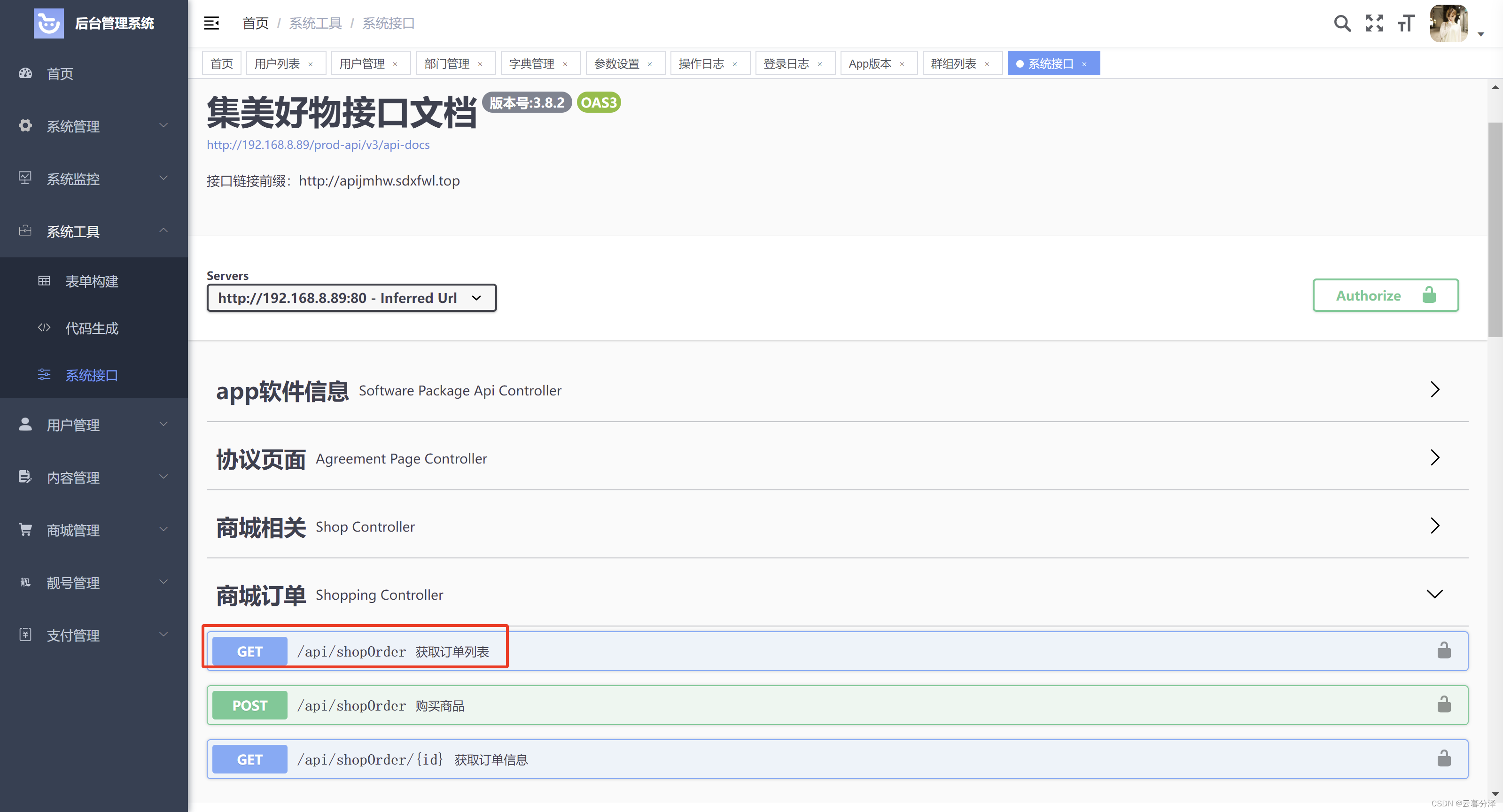Collapse the 商城订单 Shopping Controller section
Viewport: 1503px width, 812px height.
[x=1435, y=594]
